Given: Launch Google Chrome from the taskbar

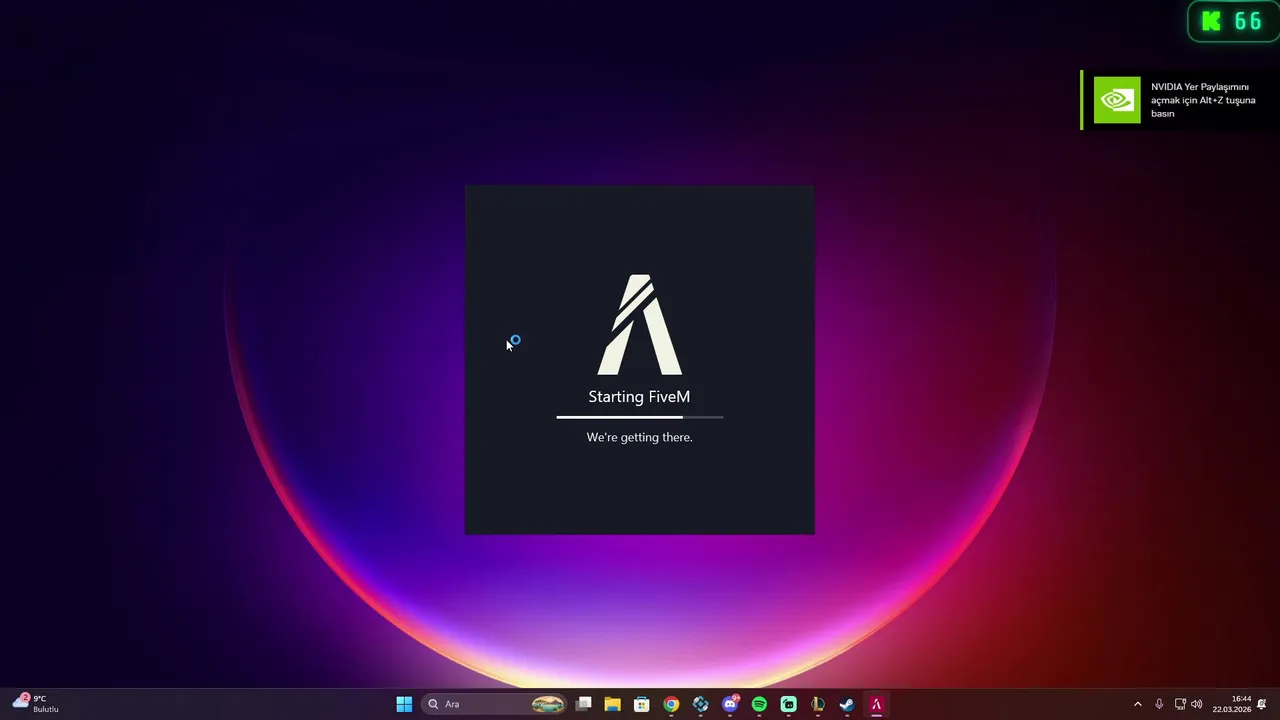Looking at the screenshot, I should click(x=671, y=704).
